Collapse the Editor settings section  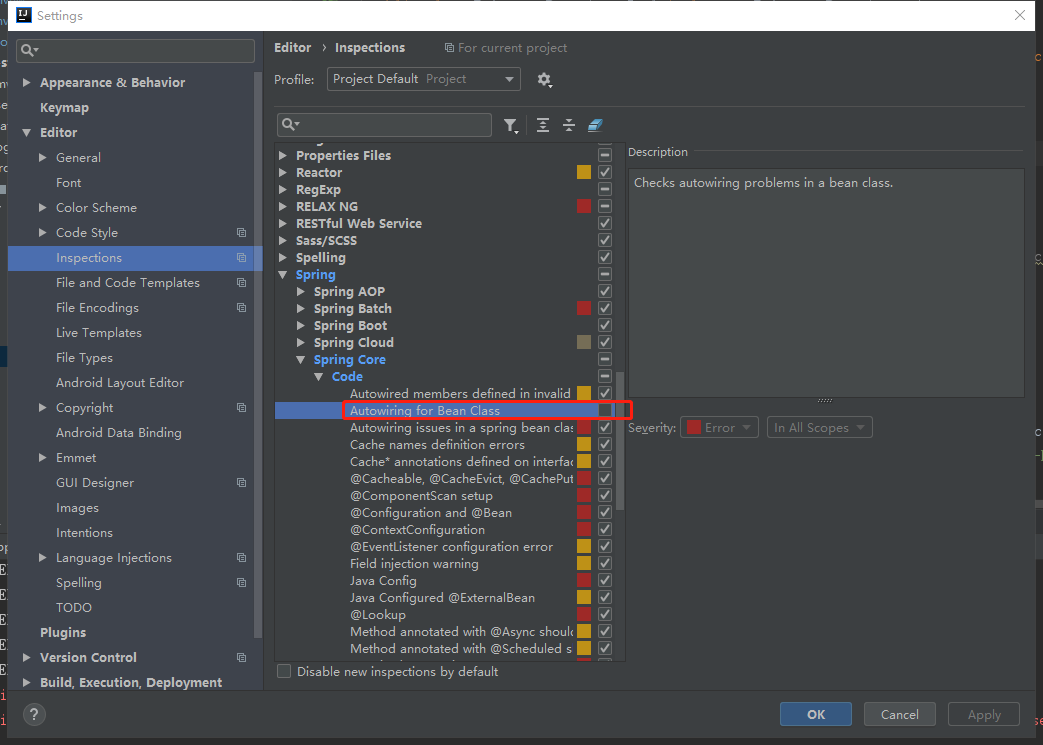click(27, 132)
